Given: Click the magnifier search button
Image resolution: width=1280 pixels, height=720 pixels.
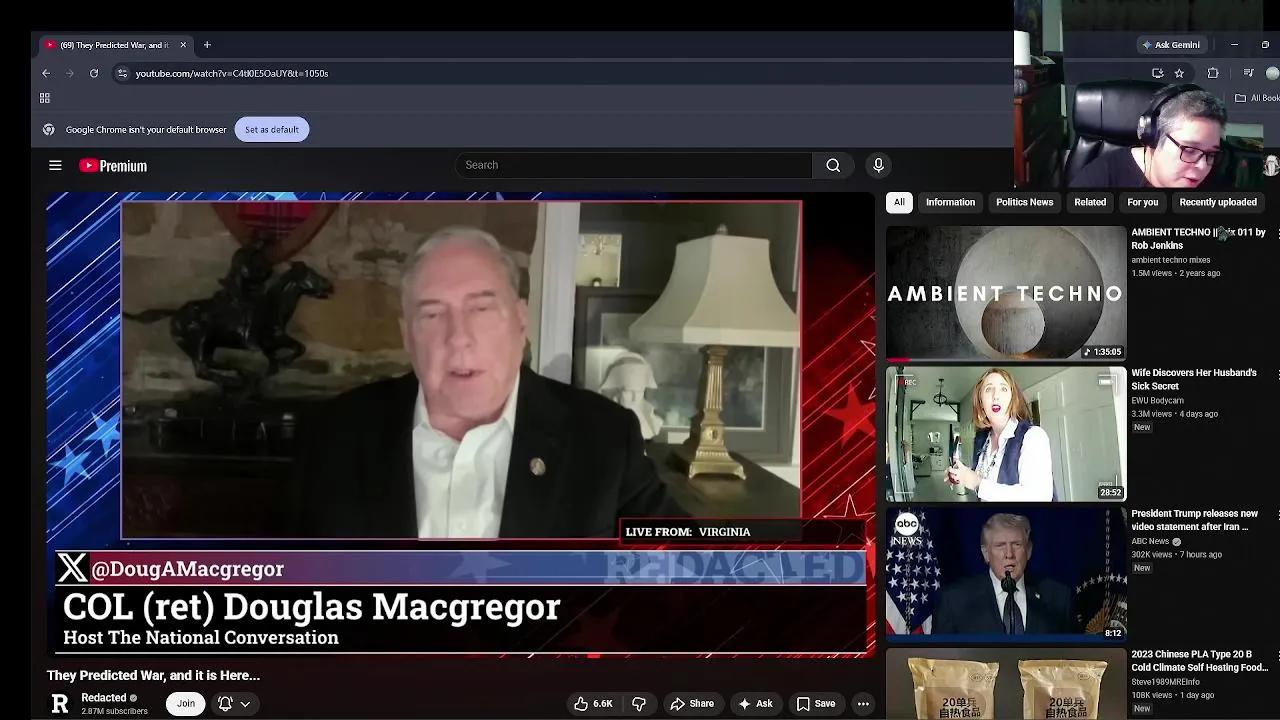Looking at the screenshot, I should point(833,165).
